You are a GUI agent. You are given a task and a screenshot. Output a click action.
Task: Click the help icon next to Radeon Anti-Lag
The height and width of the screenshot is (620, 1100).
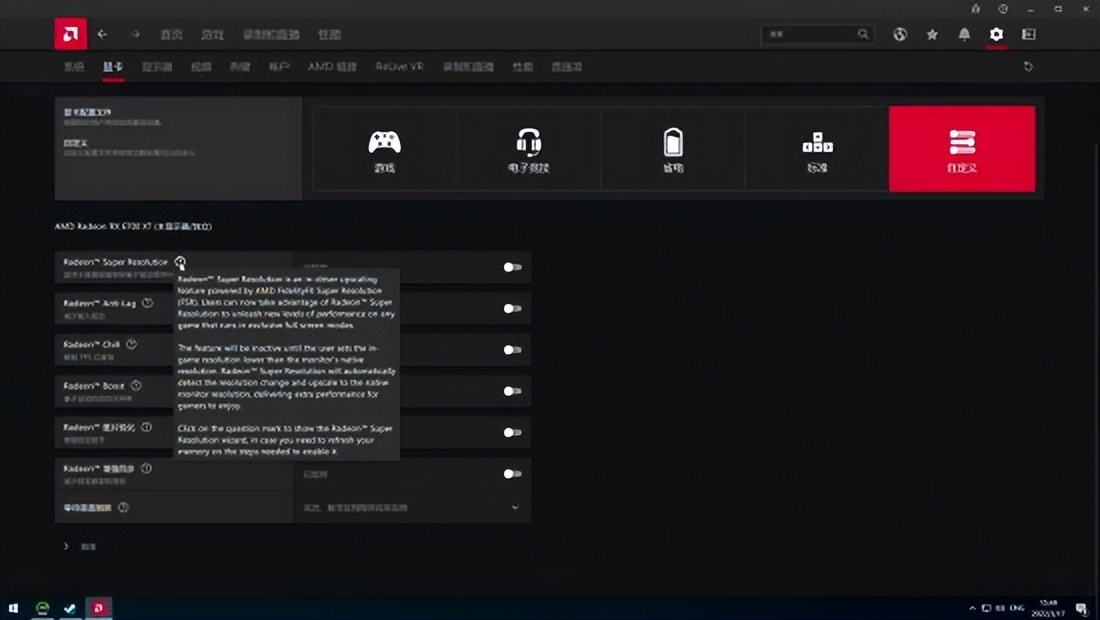point(148,302)
